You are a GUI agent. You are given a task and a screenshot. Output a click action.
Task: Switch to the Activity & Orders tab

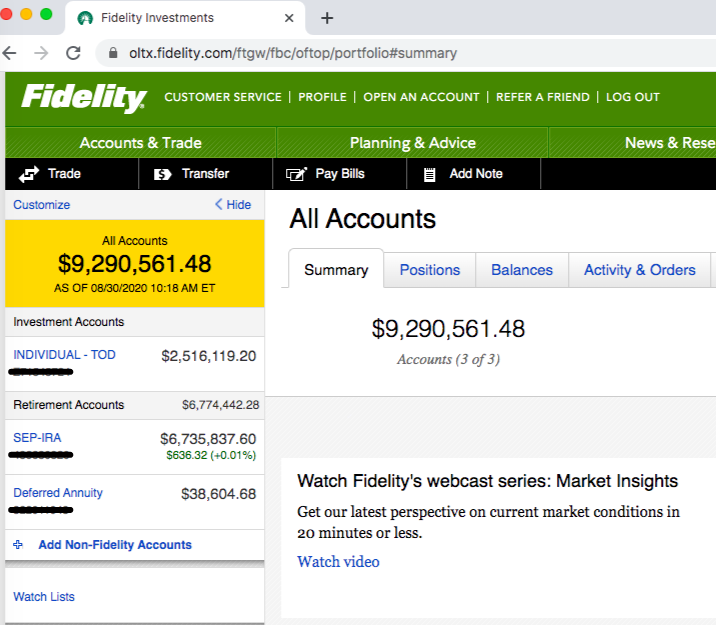[x=640, y=270]
